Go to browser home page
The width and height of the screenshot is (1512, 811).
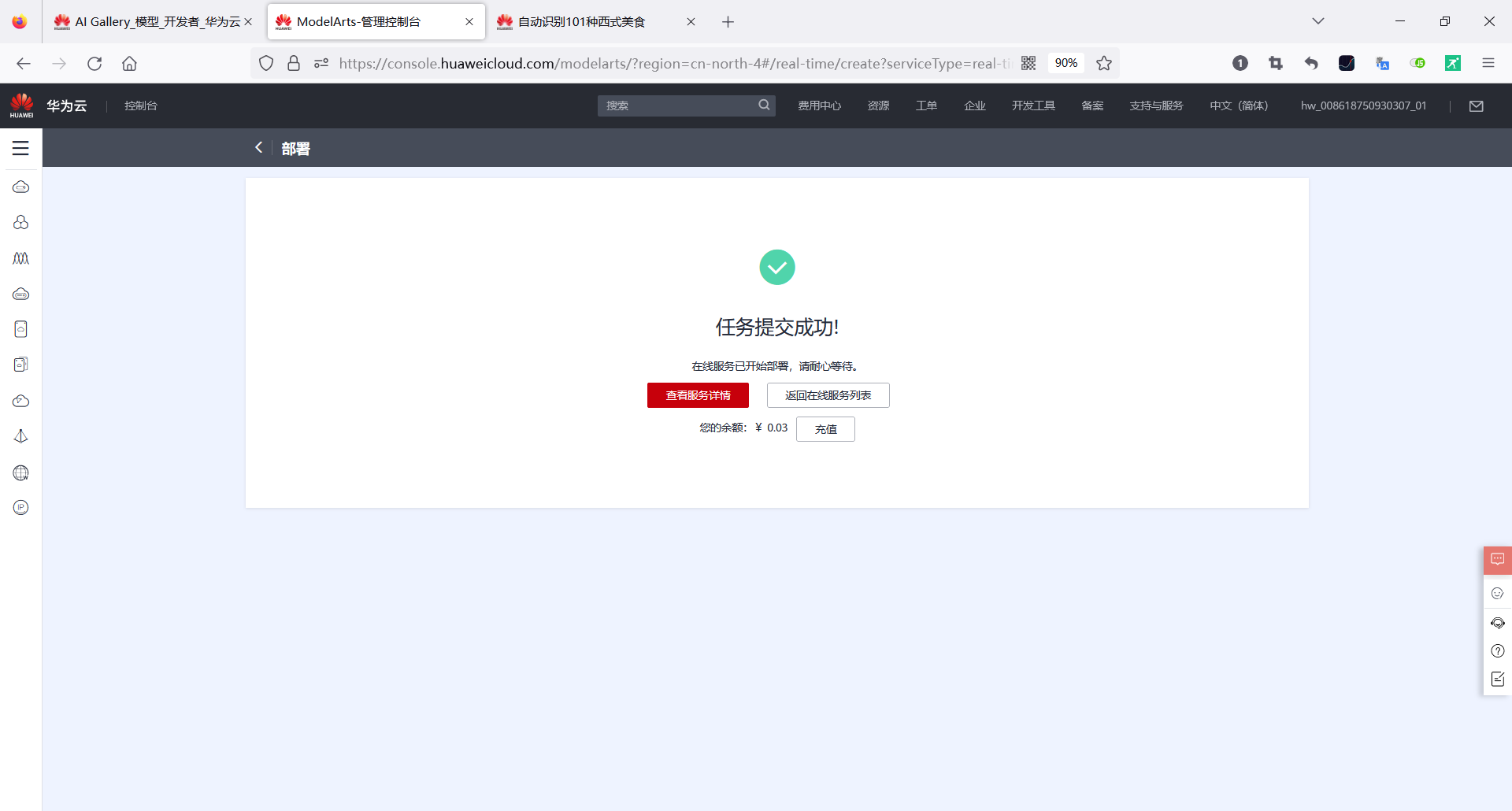point(129,64)
